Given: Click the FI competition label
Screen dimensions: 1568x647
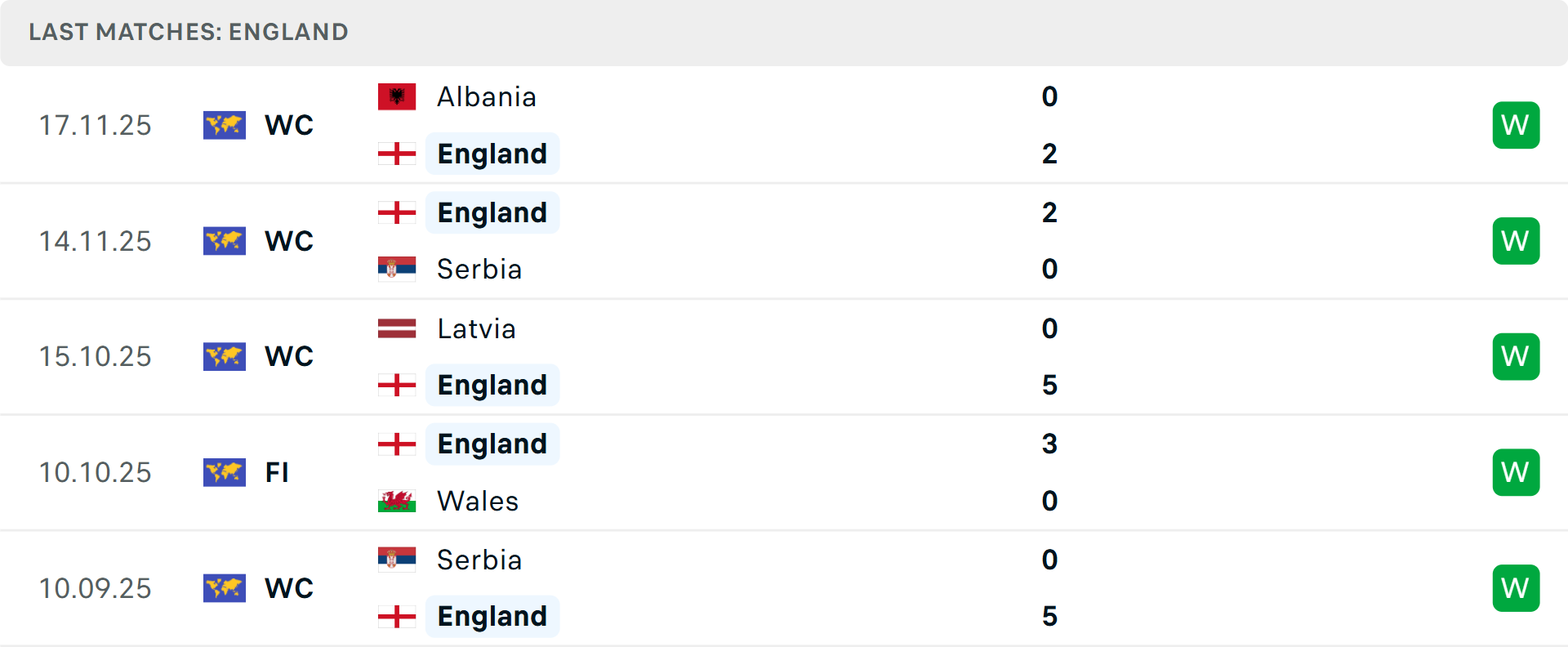Looking at the screenshot, I should coord(277,472).
